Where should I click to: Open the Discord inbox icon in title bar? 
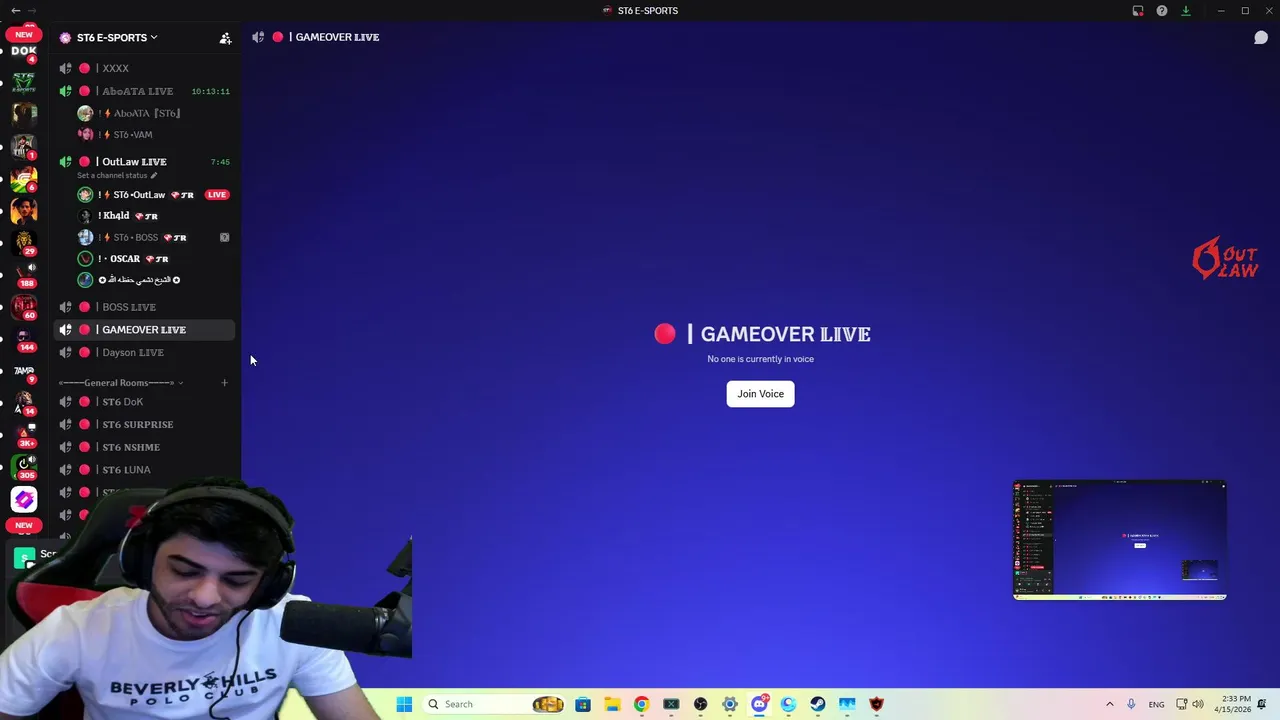(1138, 11)
